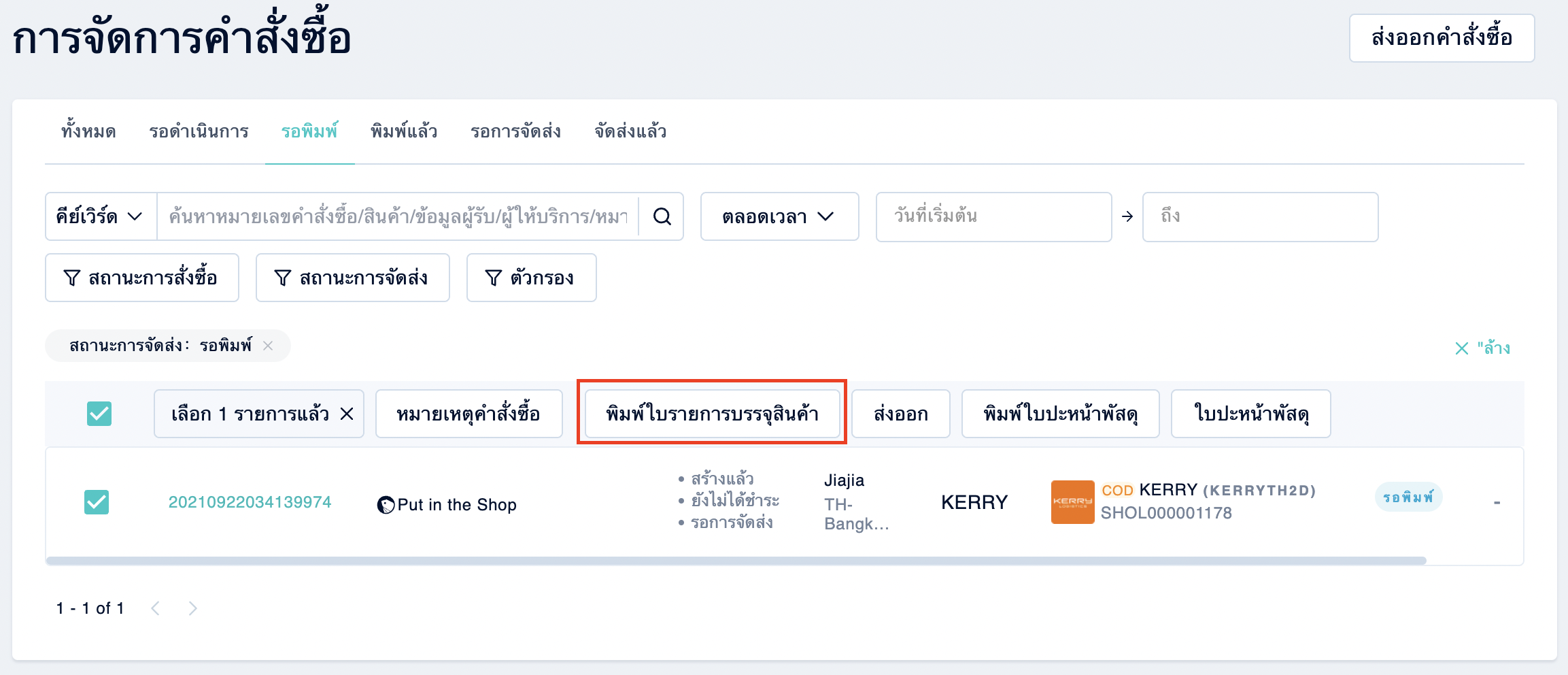Click the horizontal table scrollbar
Image resolution: width=1568 pixels, height=675 pixels.
736,561
